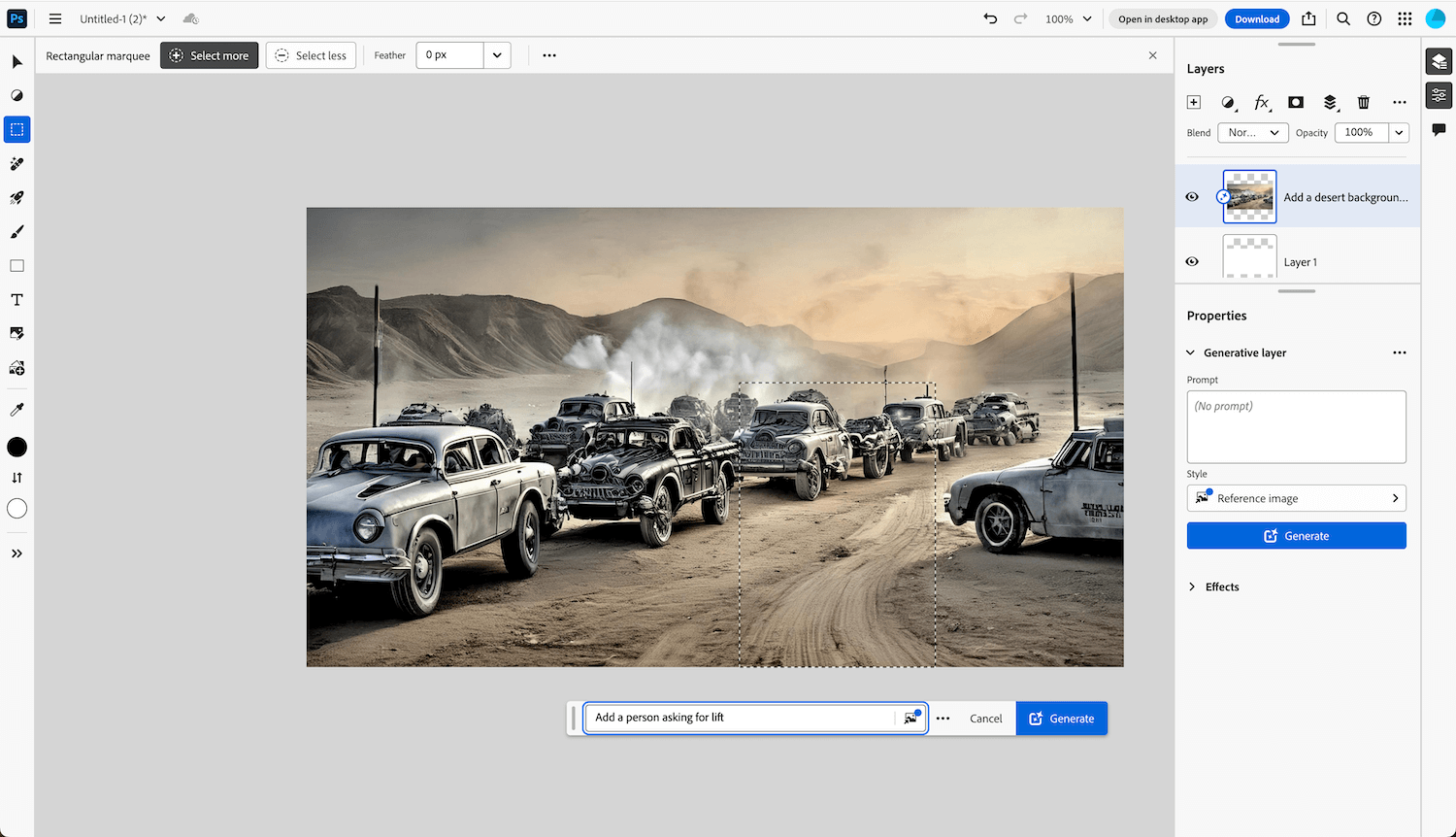Add a new layer in Layers panel
The width and height of the screenshot is (1456, 837).
pyautogui.click(x=1194, y=102)
